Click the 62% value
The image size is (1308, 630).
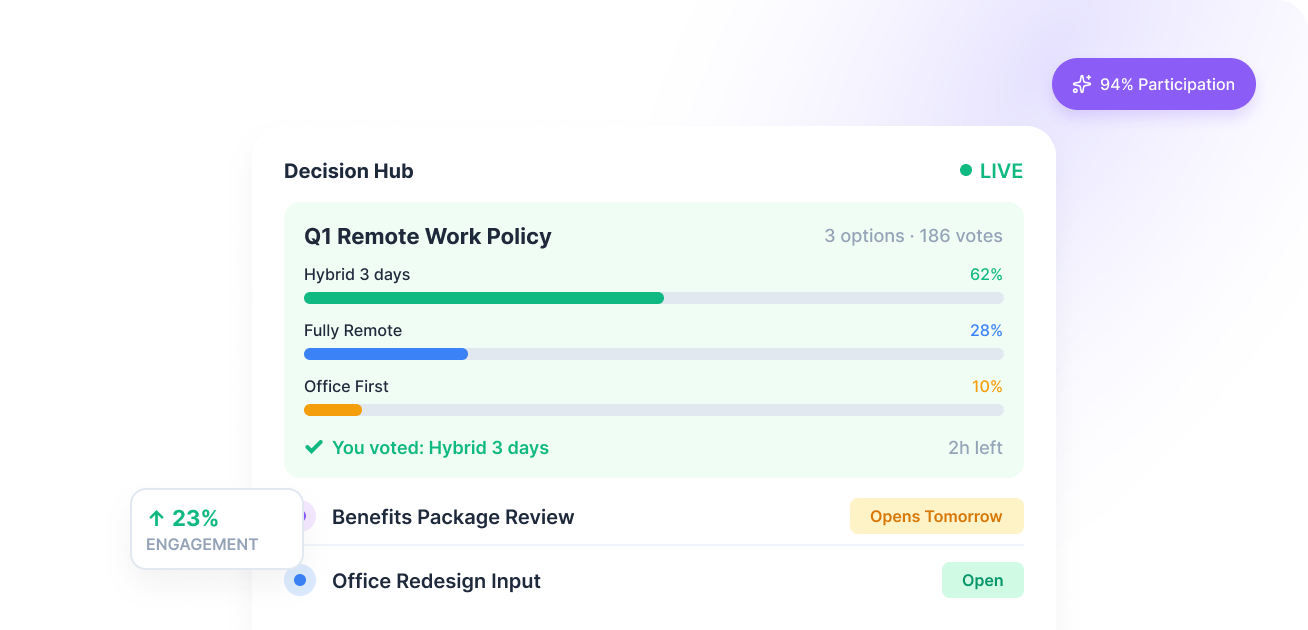coord(986,274)
